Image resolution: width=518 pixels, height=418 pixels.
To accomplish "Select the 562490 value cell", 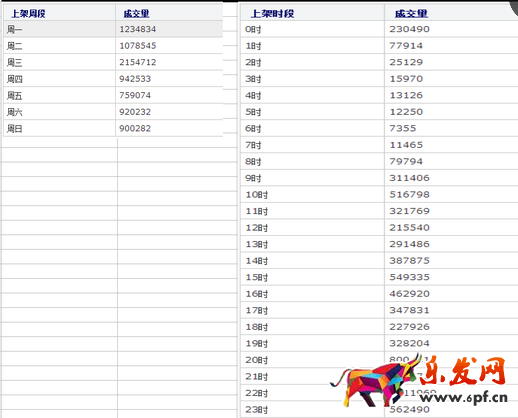I will pos(410,409).
